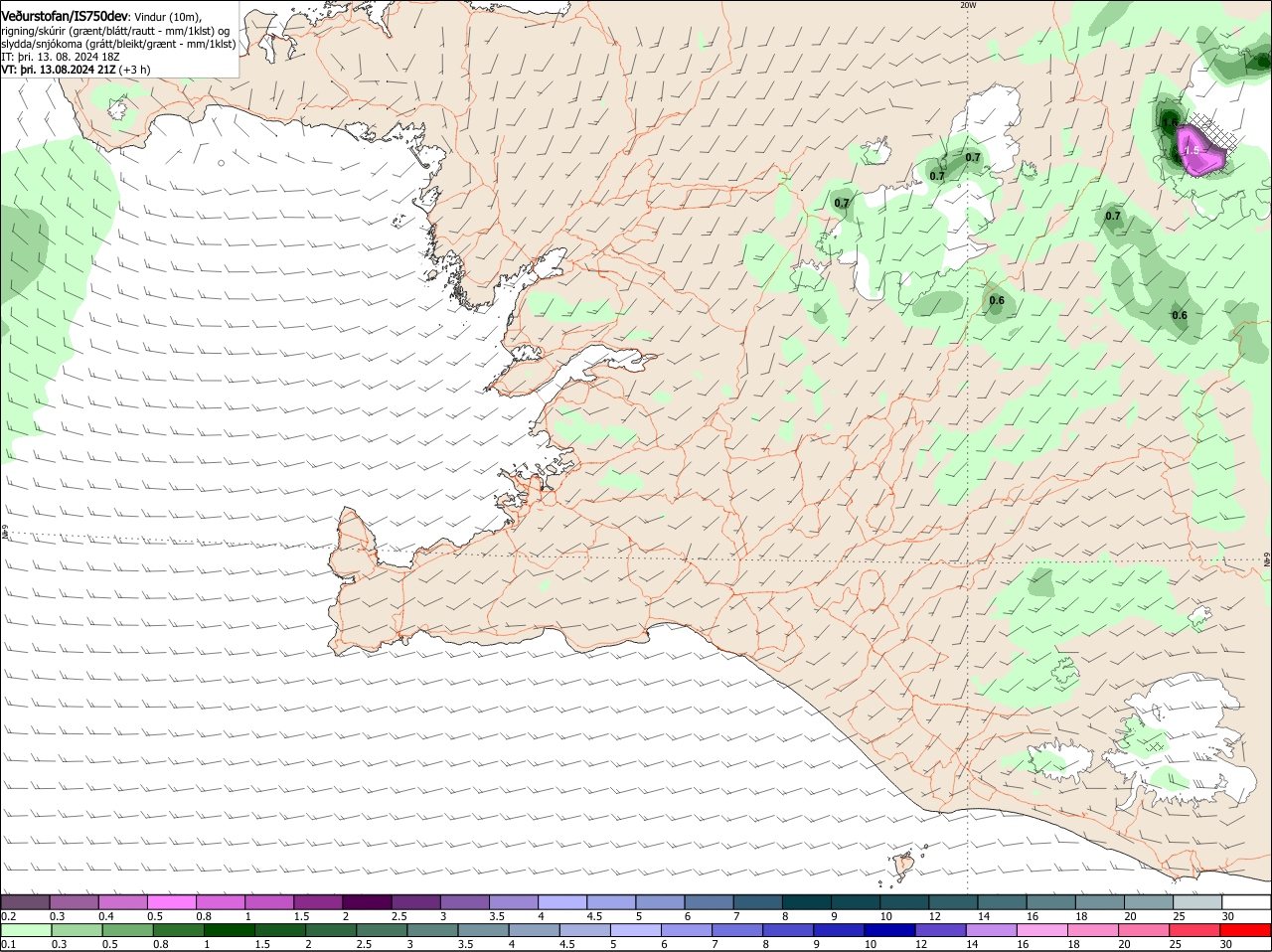Screen dimensions: 1272x952
Task: Click the small island off the south coast
Action: [x=904, y=866]
